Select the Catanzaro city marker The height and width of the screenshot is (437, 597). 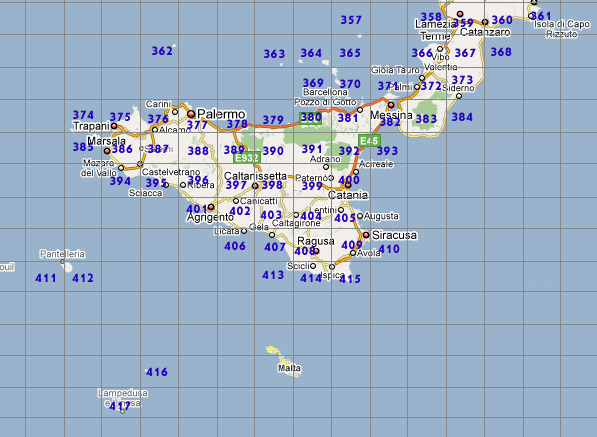point(485,22)
